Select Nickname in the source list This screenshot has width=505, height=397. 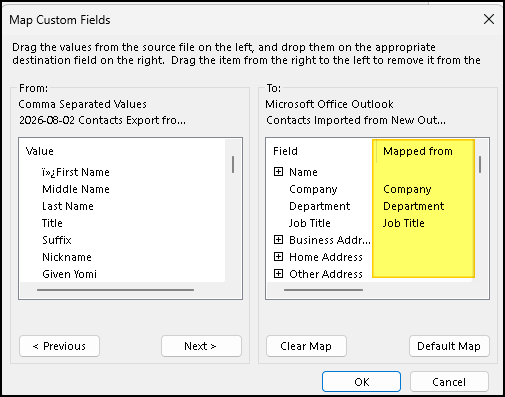click(x=67, y=257)
